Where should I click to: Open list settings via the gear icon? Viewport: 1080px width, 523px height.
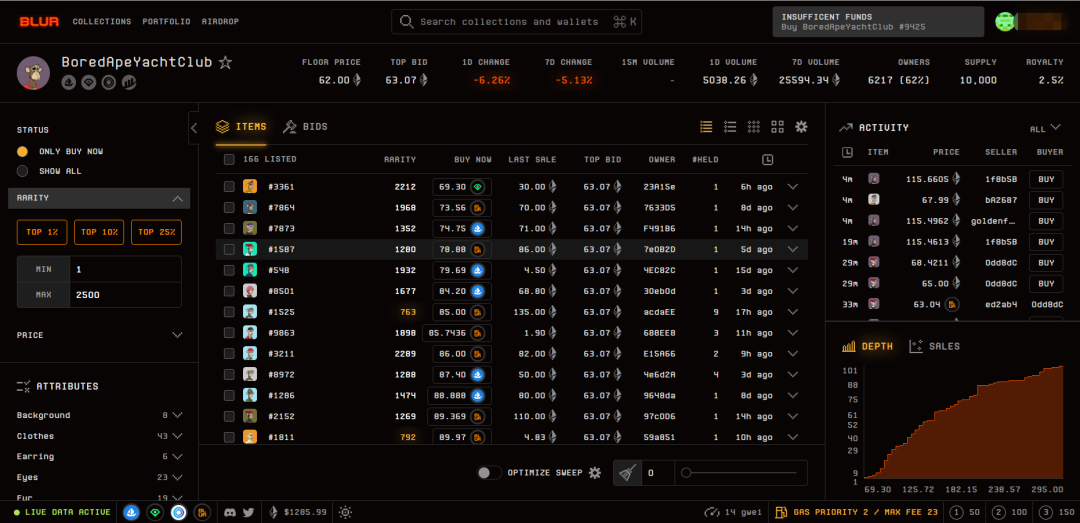pyautogui.click(x=801, y=127)
